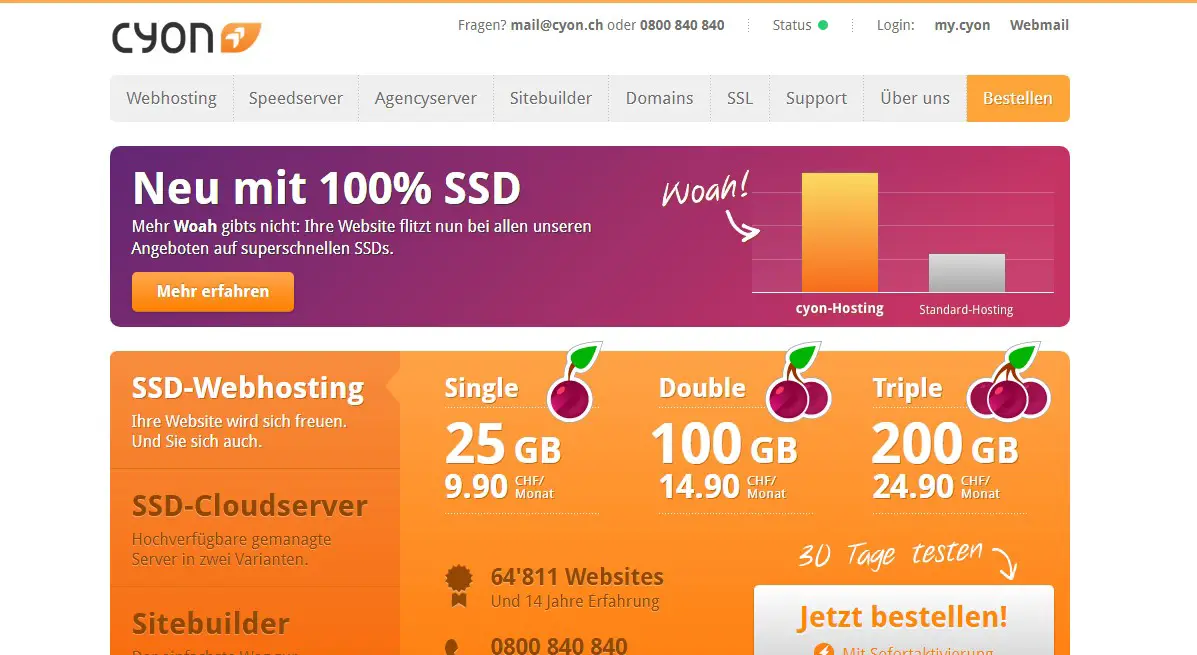
Task: Click the 24.90 CHF/Monat price
Action: pos(936,486)
